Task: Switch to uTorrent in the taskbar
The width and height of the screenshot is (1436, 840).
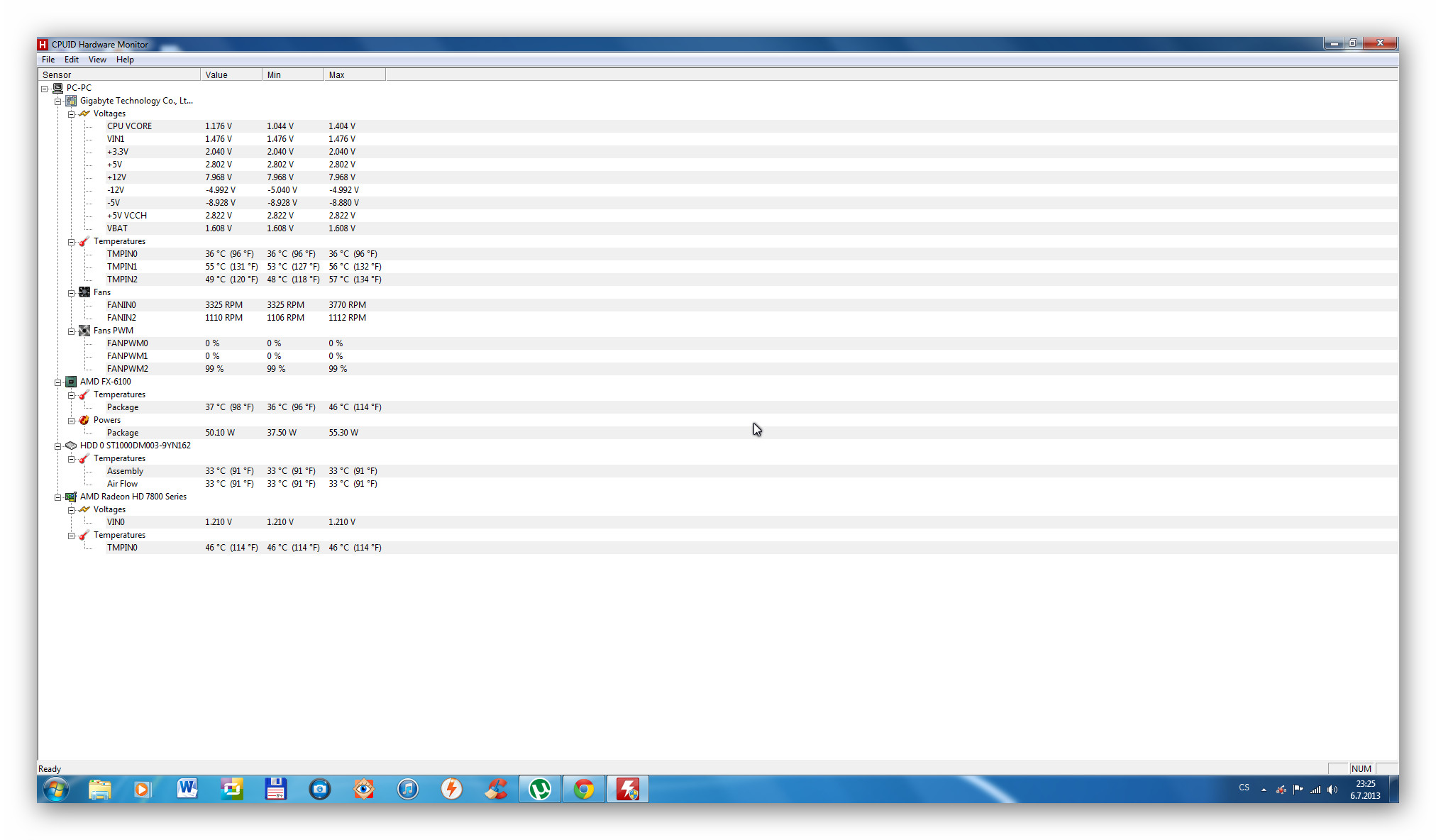Action: click(540, 789)
